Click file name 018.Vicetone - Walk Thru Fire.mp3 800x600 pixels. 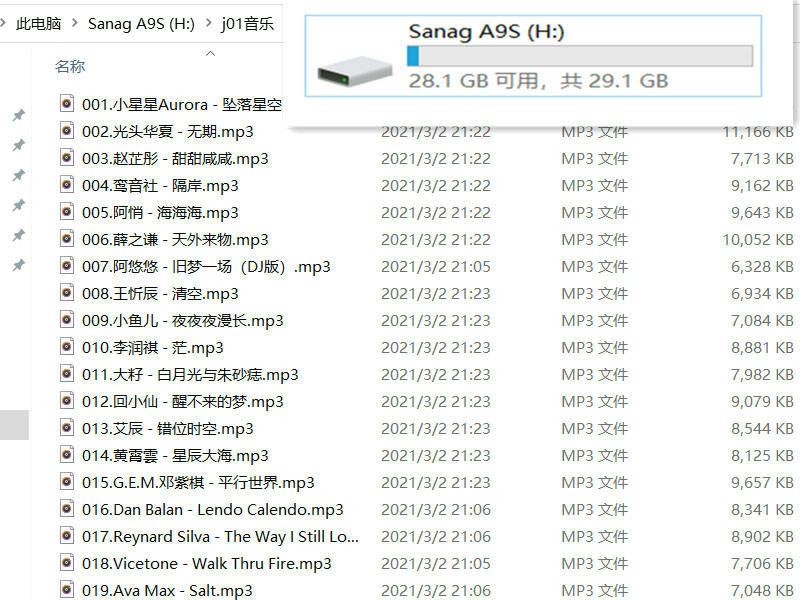[x=207, y=564]
